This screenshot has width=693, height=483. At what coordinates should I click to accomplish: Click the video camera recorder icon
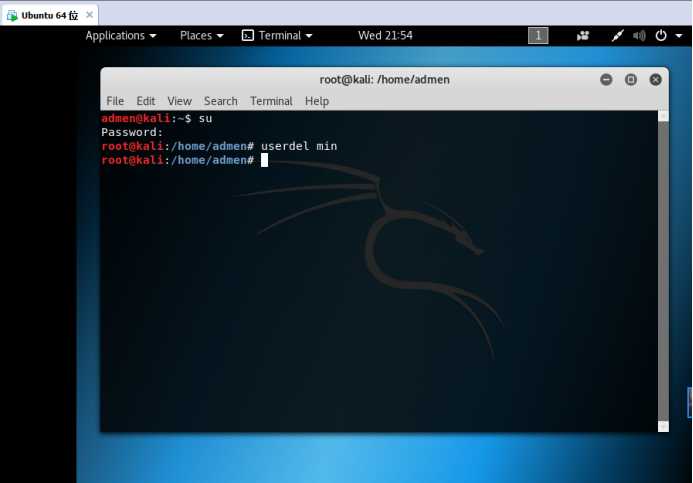tap(583, 36)
